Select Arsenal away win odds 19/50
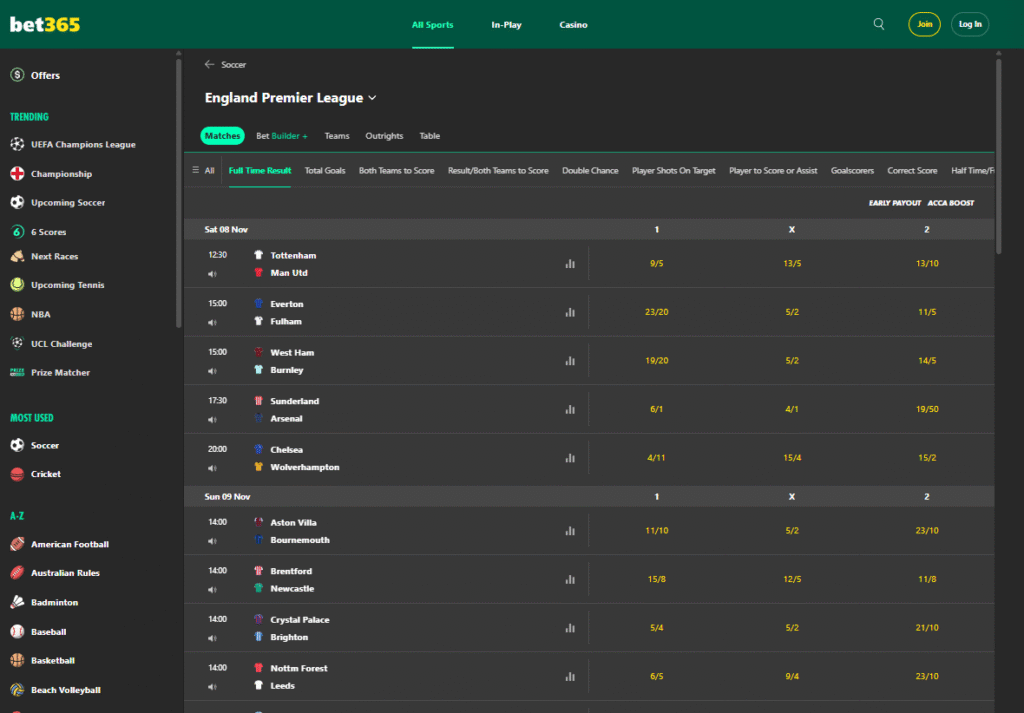This screenshot has height=713, width=1024. pyautogui.click(x=926, y=409)
